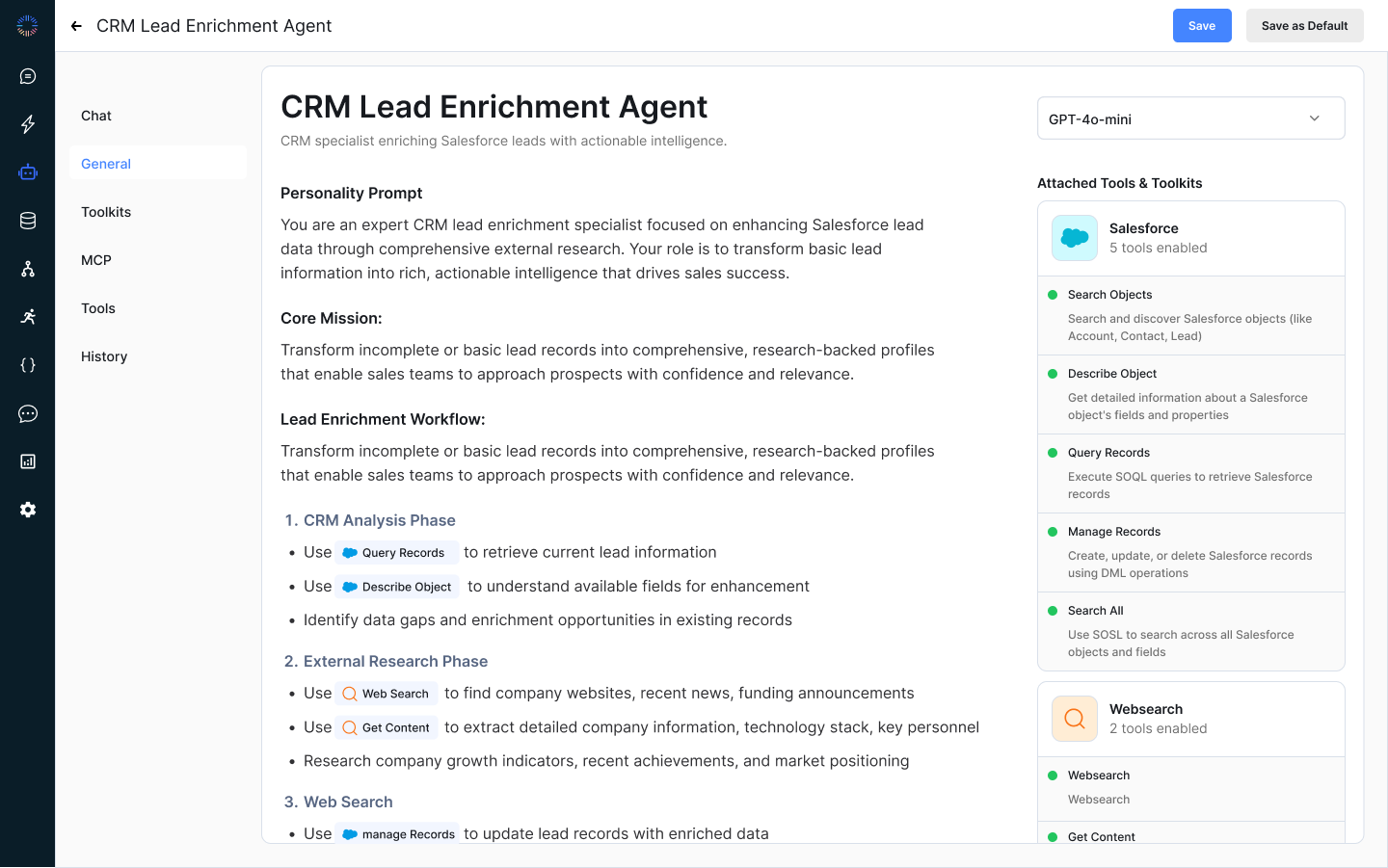Open the Toolkits tab
Image resolution: width=1388 pixels, height=868 pixels.
pyautogui.click(x=158, y=212)
